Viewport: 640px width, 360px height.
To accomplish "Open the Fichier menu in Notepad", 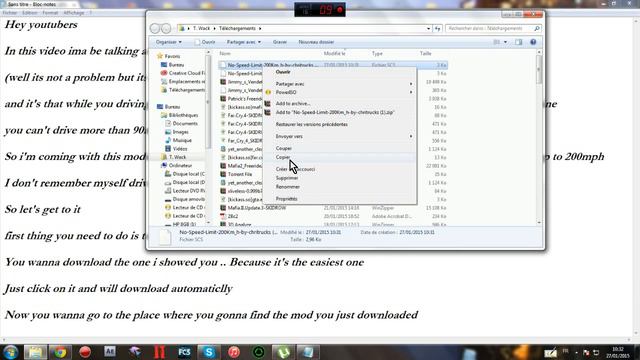I will 10,13.
